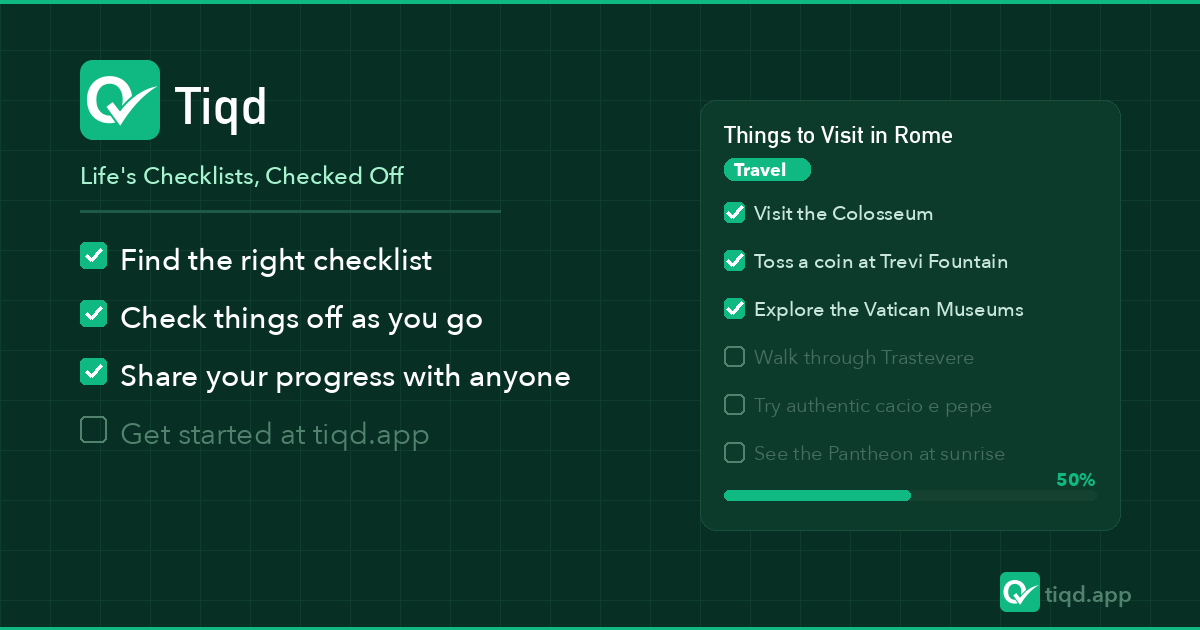The height and width of the screenshot is (630, 1200).
Task: Uncheck Visit the Colosseum item
Action: click(x=735, y=213)
